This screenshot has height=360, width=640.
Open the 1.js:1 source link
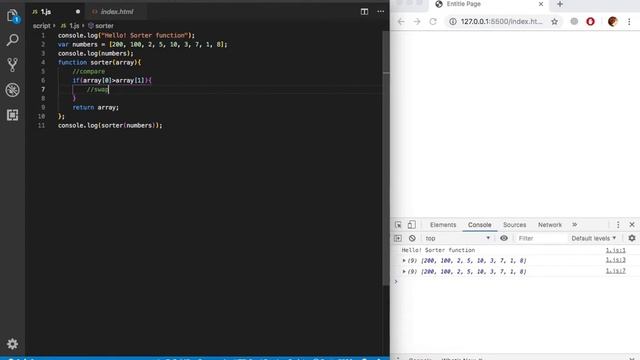616,250
